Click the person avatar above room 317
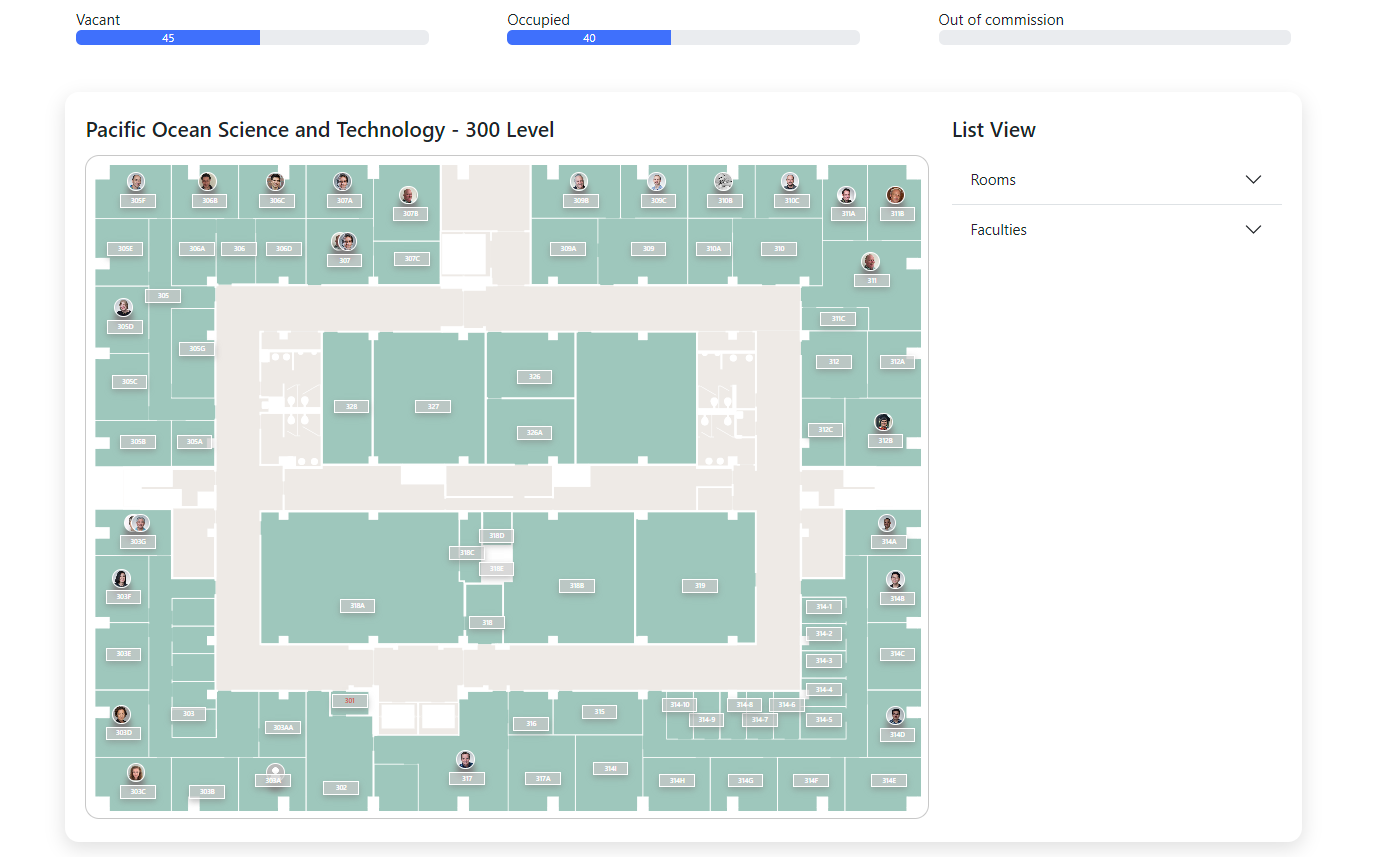 click(x=465, y=758)
